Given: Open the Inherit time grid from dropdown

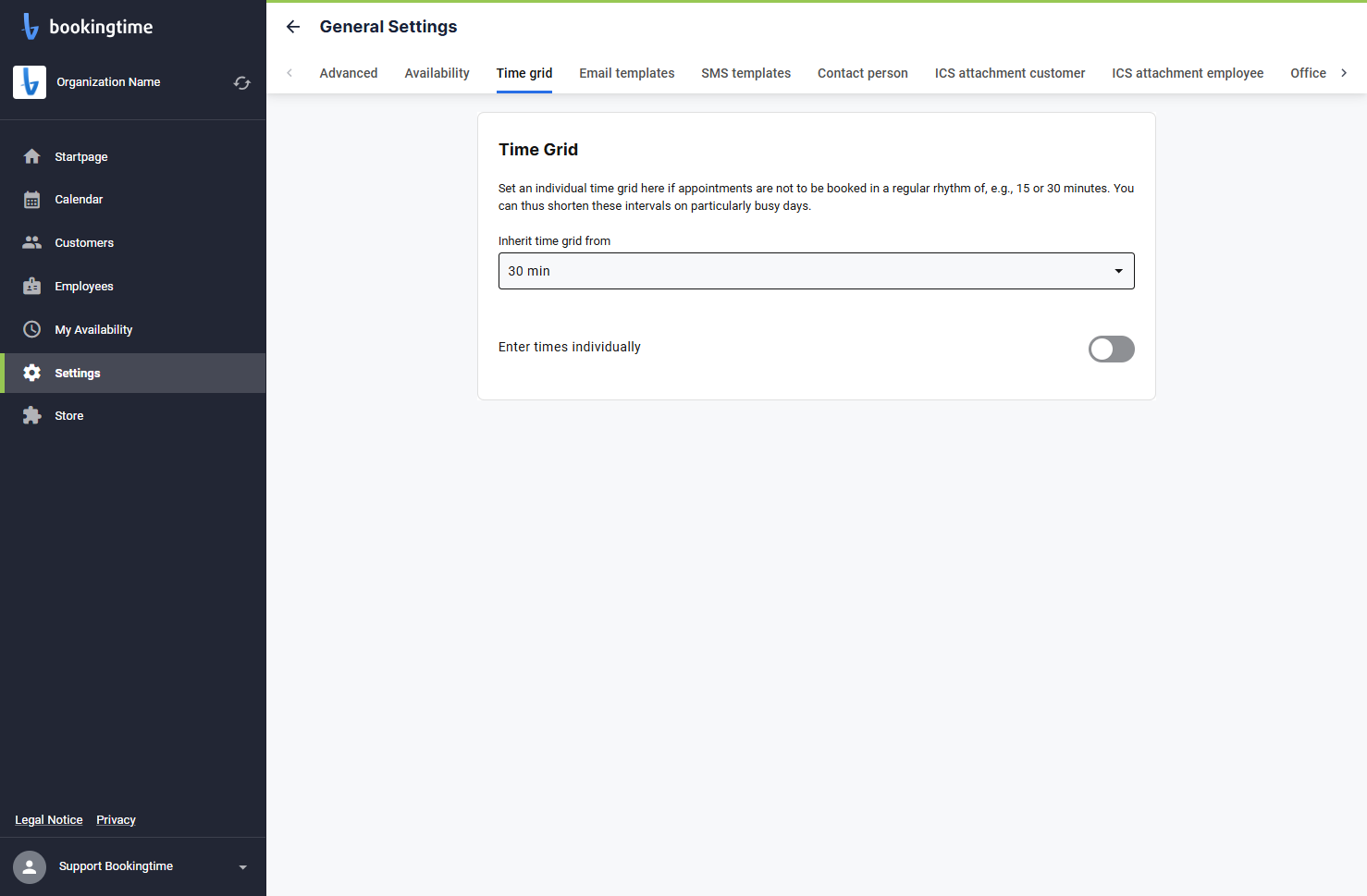Looking at the screenshot, I should click(x=816, y=271).
